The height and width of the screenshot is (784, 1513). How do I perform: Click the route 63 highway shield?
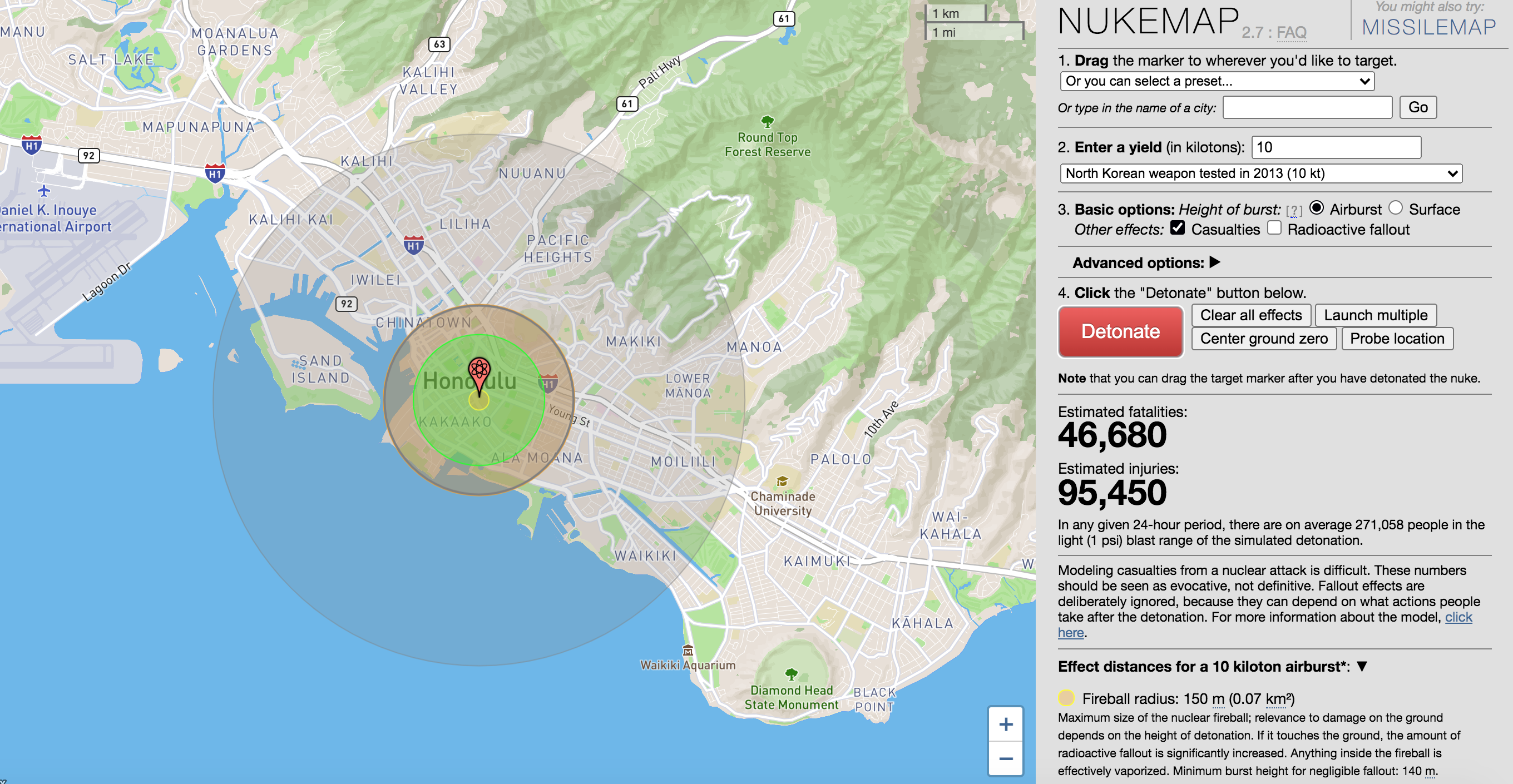coord(439,44)
